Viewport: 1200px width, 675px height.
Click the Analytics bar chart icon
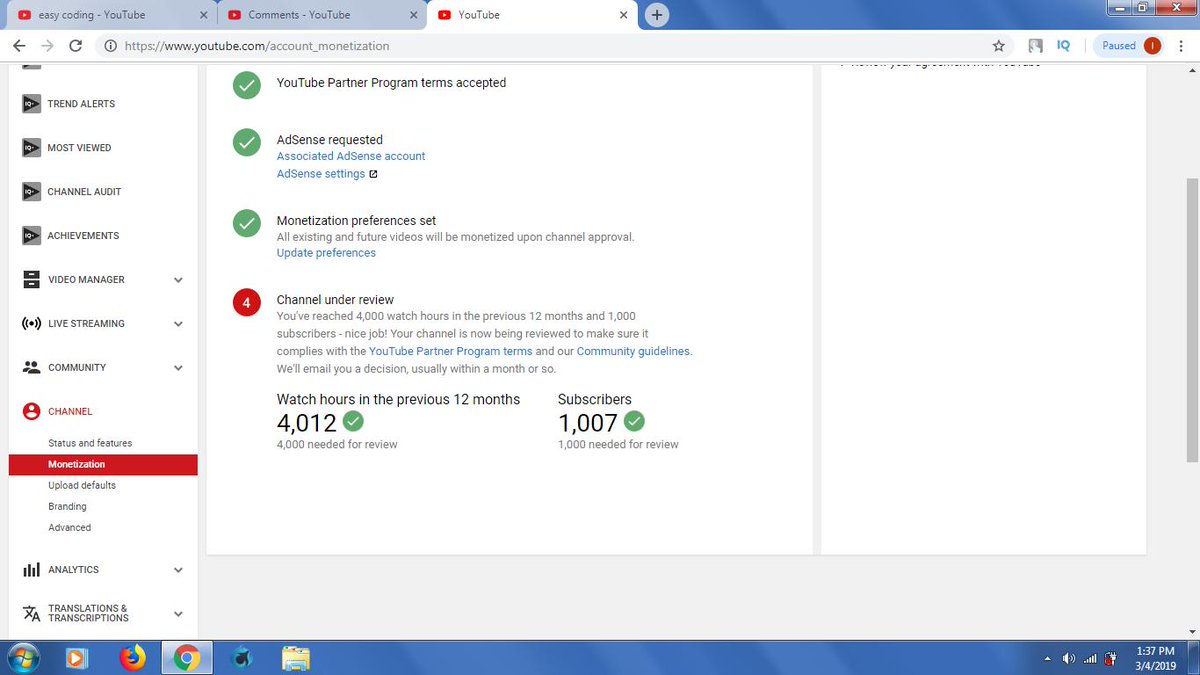(31, 570)
